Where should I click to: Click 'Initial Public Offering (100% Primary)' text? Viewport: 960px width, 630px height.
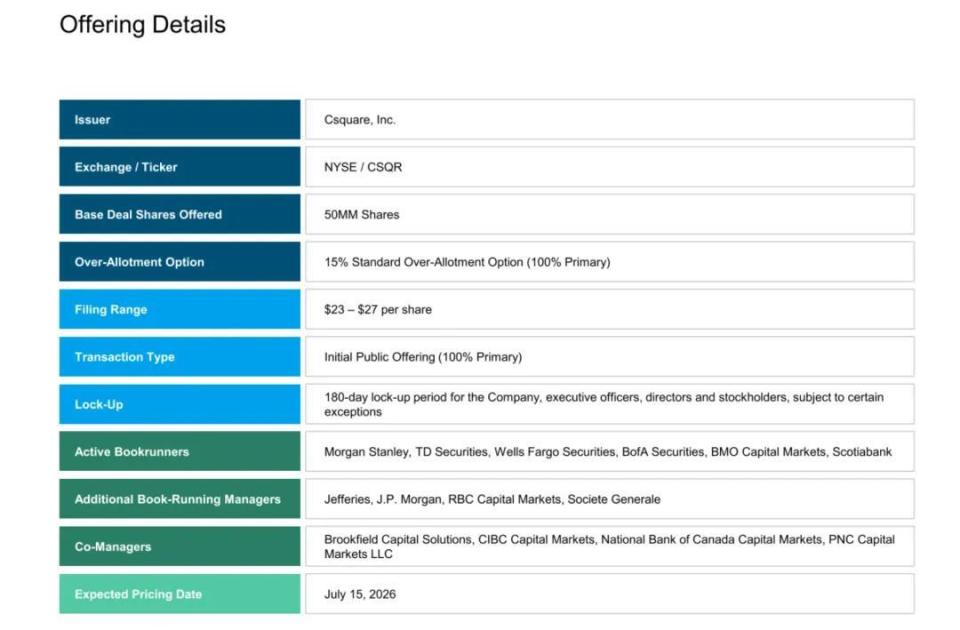(423, 357)
